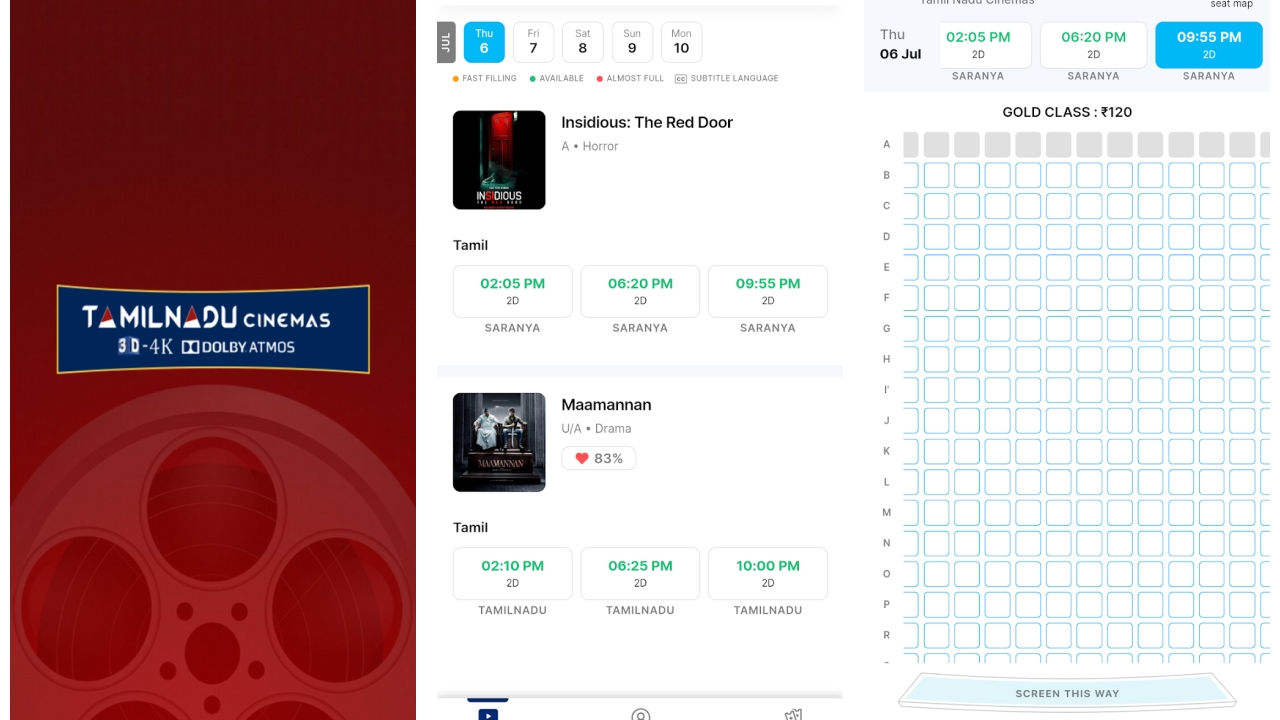
Task: Select Fri 7 date tab
Action: coord(533,42)
